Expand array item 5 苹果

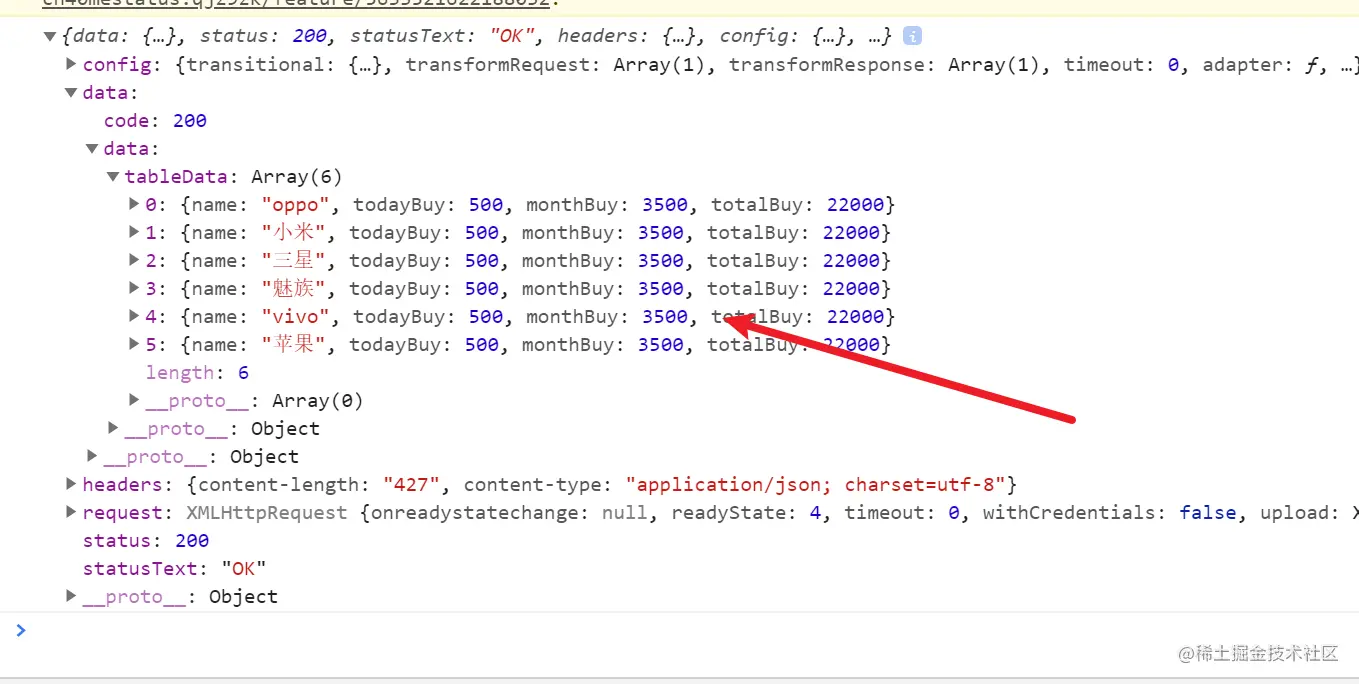point(134,344)
